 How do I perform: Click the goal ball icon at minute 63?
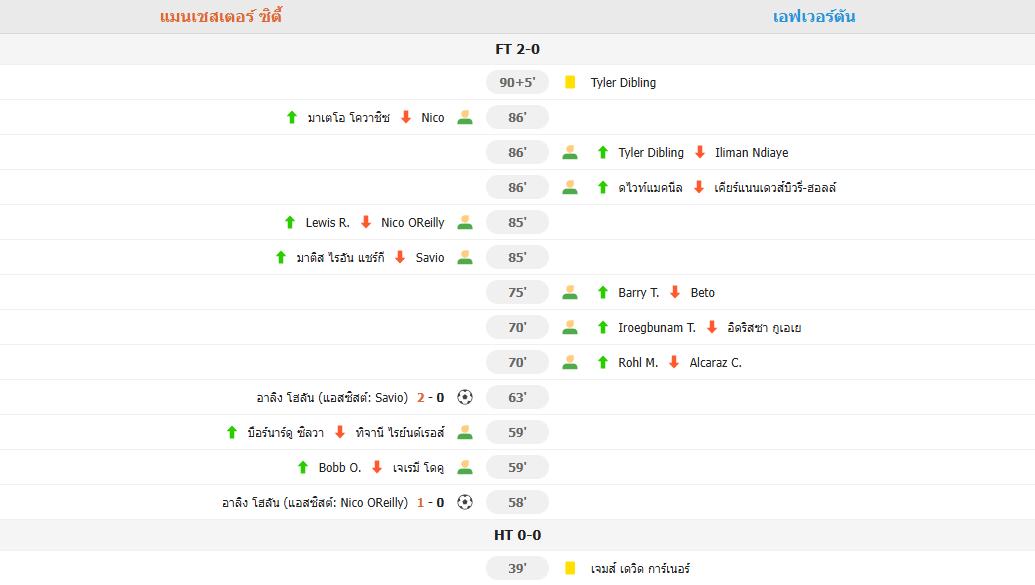(x=464, y=397)
